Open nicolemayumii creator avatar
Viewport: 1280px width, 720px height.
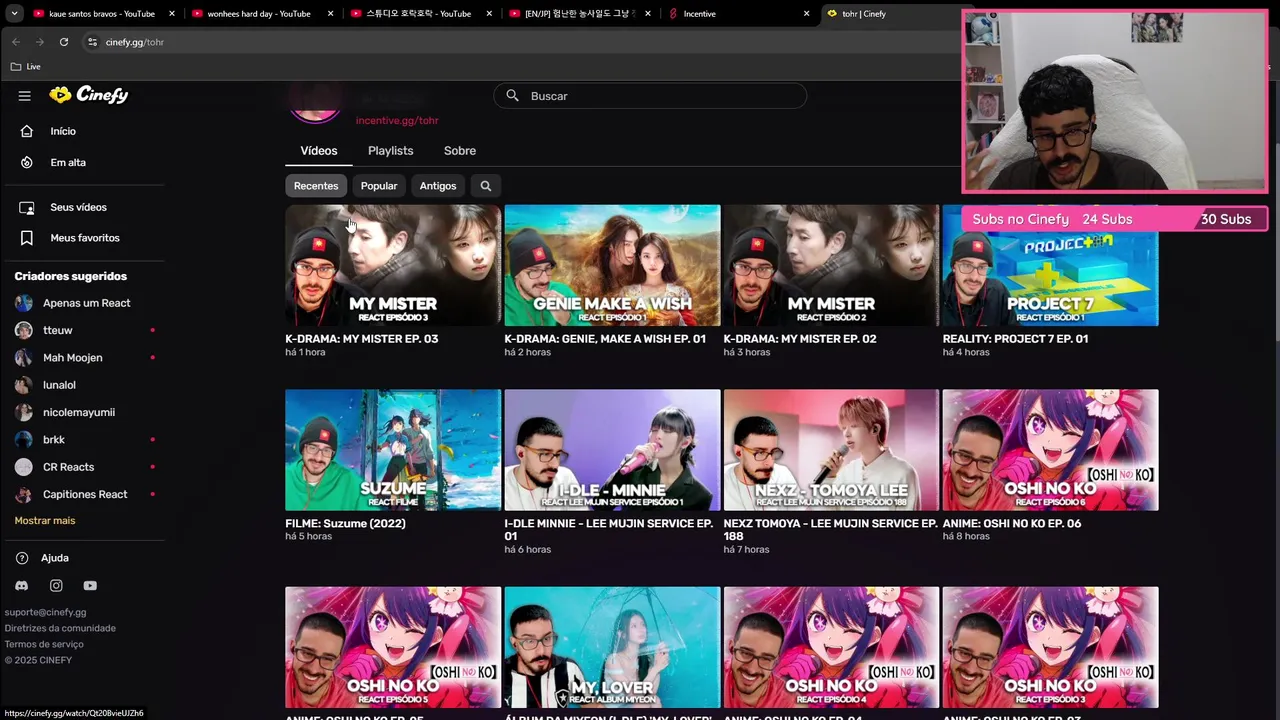pyautogui.click(x=24, y=412)
